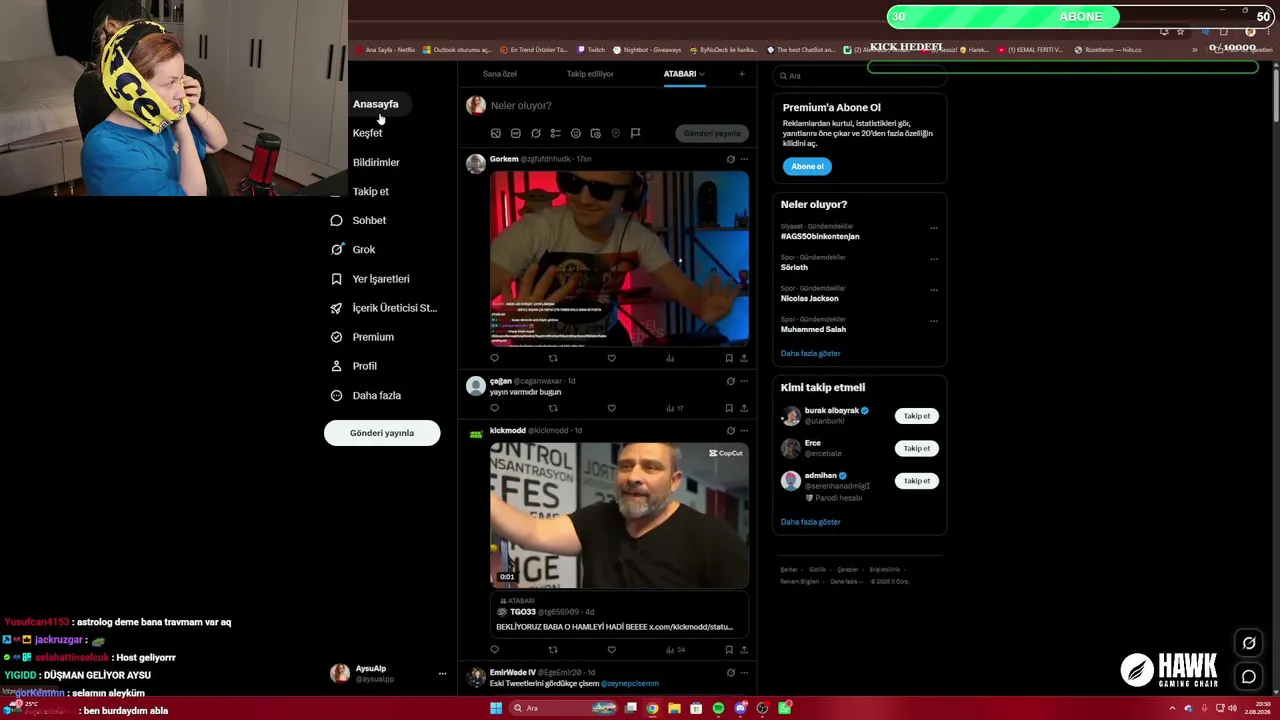Click Grok icon on kickmodd's post
Viewport: 1280px width, 720px height.
[730, 431]
